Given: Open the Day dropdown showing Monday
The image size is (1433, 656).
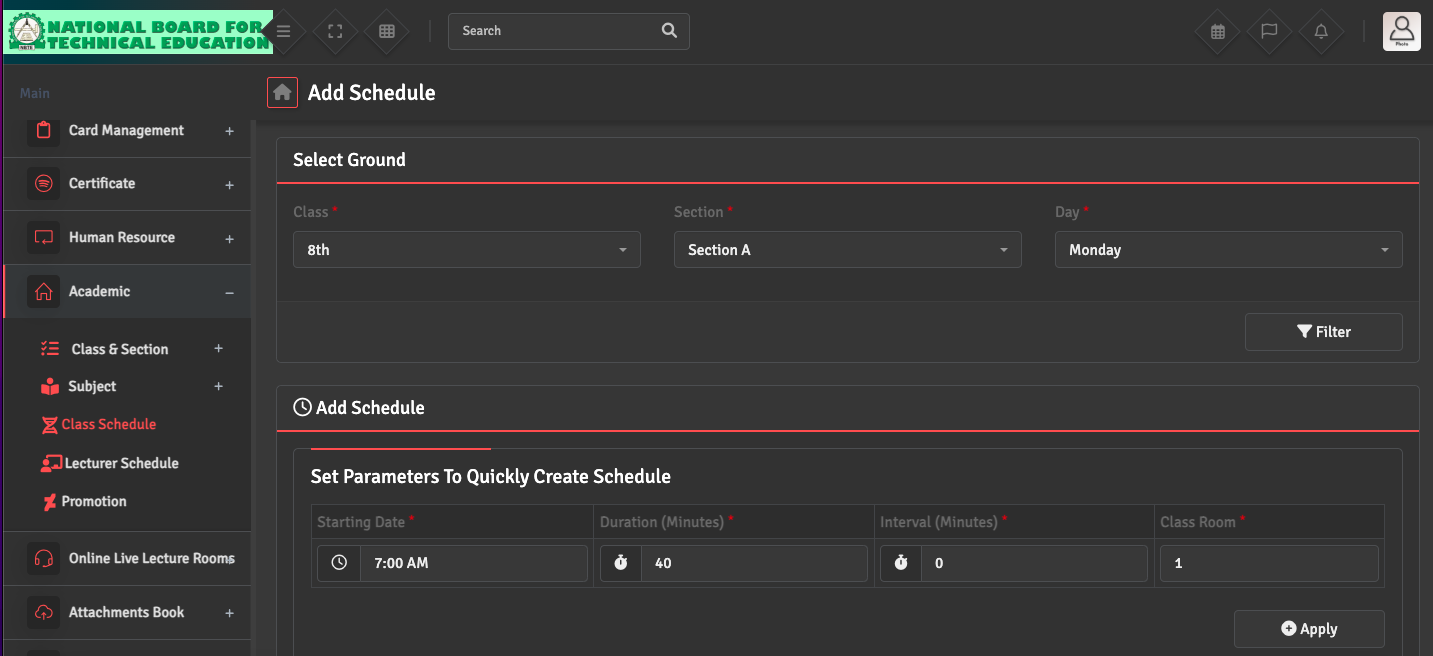Looking at the screenshot, I should (1228, 250).
